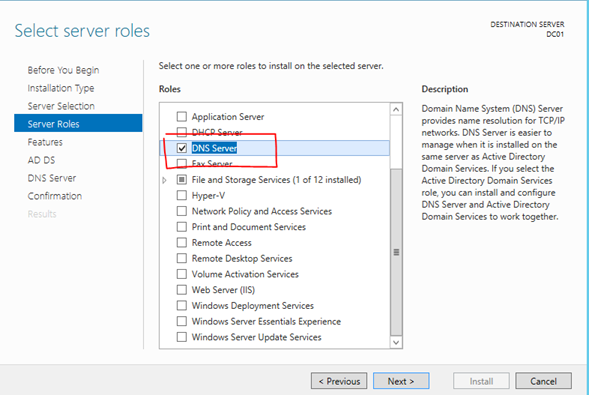The width and height of the screenshot is (589, 395).
Task: Check the Fax Server role checkbox
Action: tap(182, 164)
